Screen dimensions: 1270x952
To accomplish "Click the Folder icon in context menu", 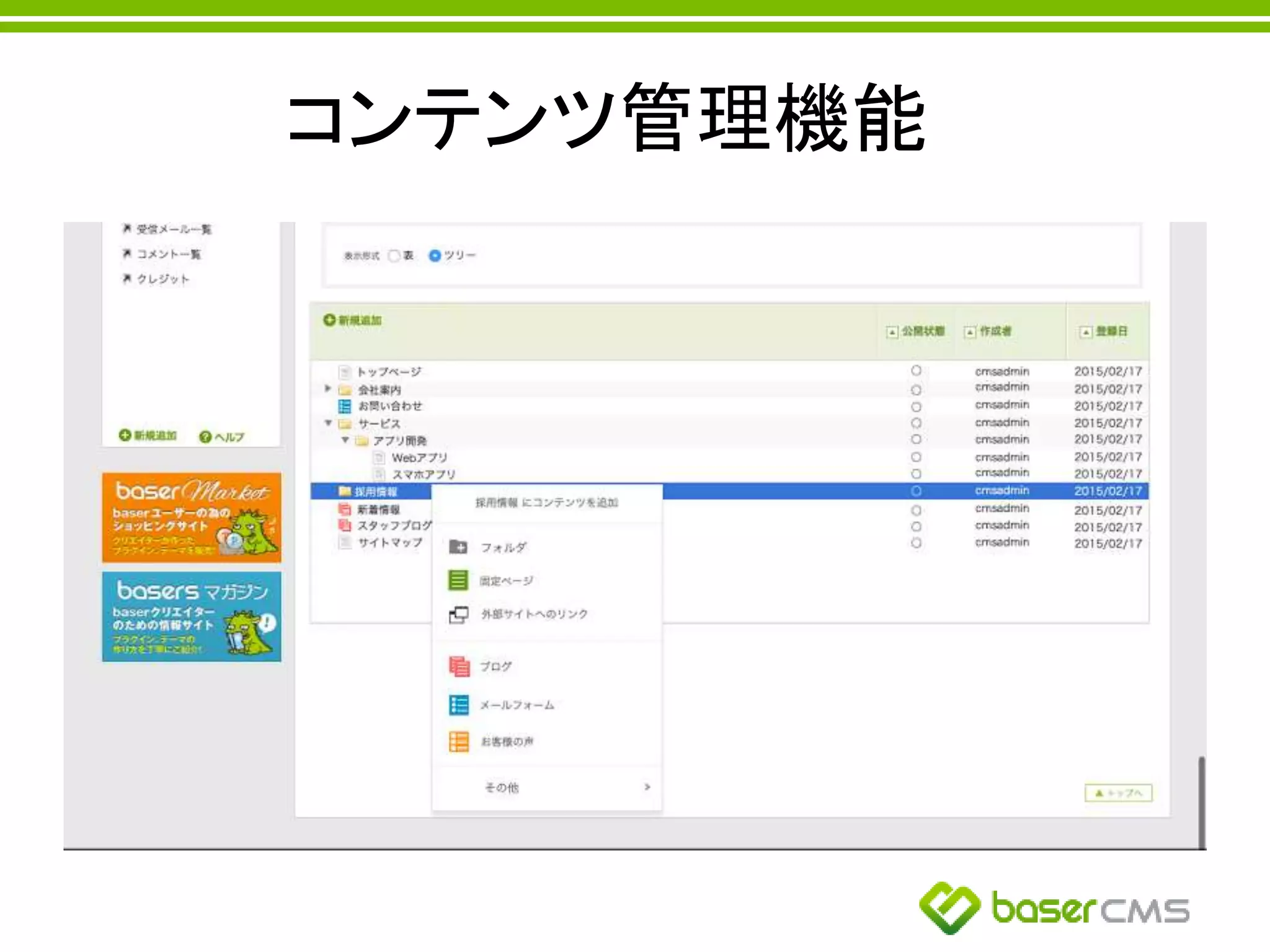I will (x=458, y=547).
